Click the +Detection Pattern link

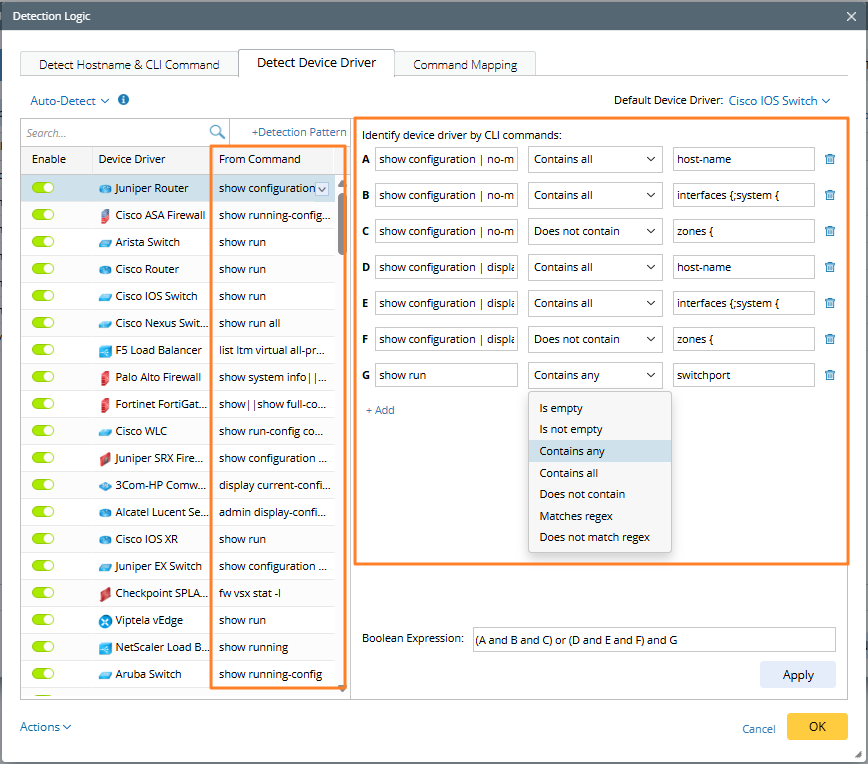click(298, 132)
